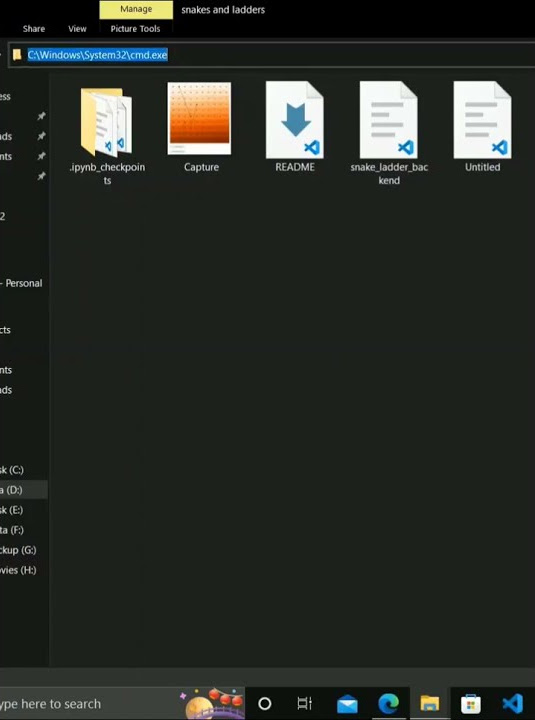Click the .ipynb_checkpoints folder name label

click(107, 174)
